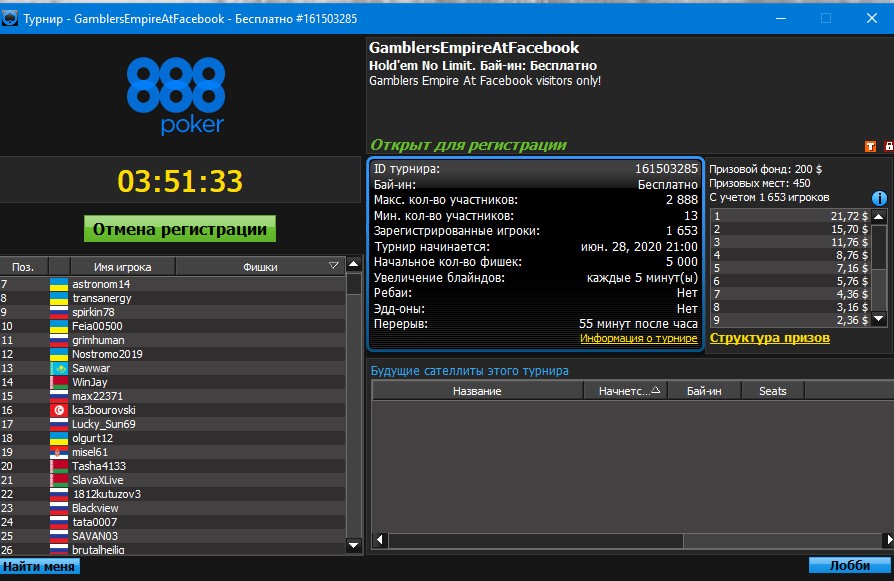Select player Nostromo2019 in the list
Image resolution: width=894 pixels, height=581 pixels.
pos(173,354)
